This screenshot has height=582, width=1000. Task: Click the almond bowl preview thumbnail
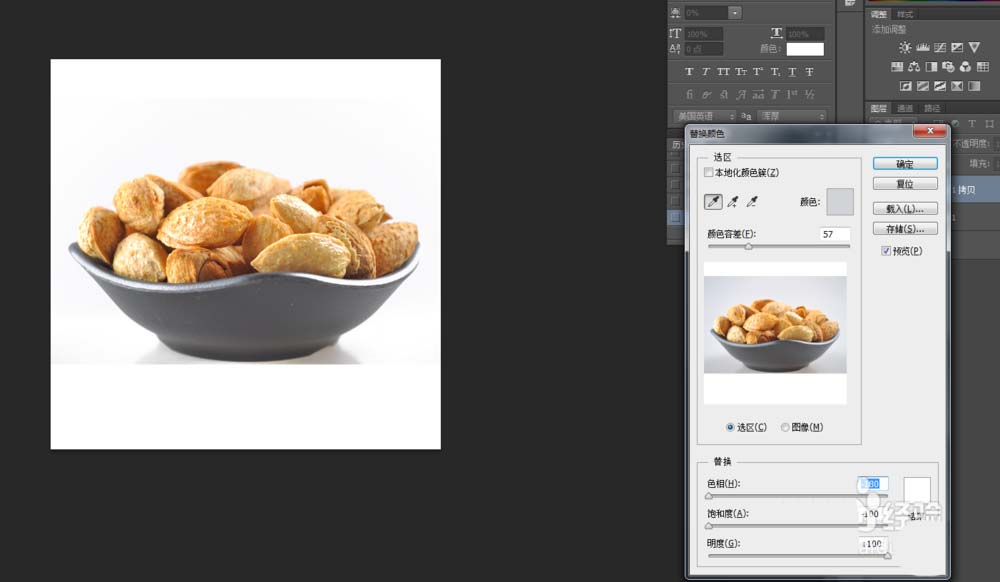tap(775, 330)
